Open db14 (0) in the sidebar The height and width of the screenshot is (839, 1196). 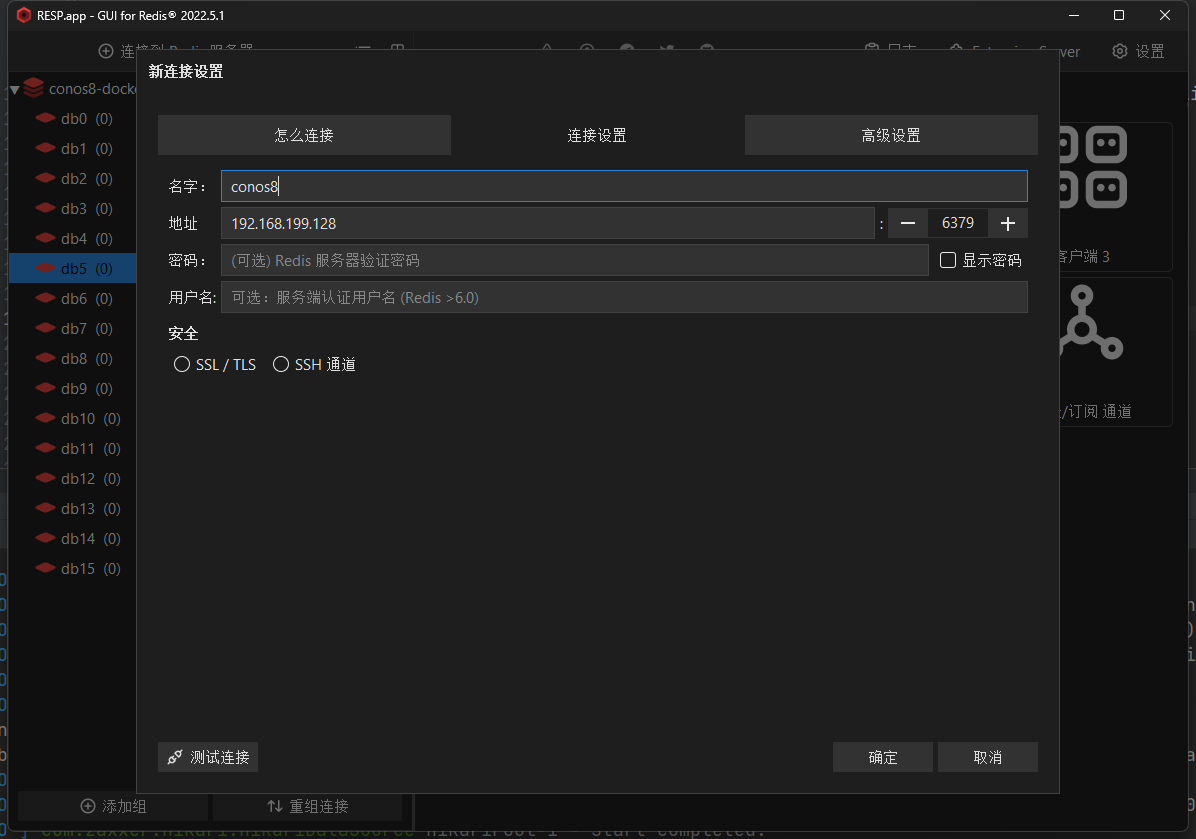point(72,538)
